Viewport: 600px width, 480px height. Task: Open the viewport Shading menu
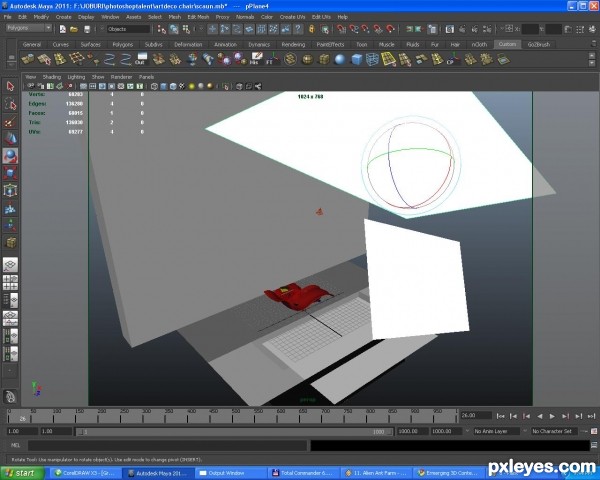pyautogui.click(x=52, y=77)
